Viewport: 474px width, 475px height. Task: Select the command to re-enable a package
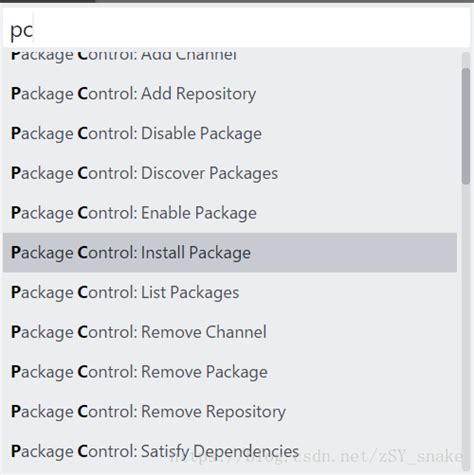click(x=230, y=213)
